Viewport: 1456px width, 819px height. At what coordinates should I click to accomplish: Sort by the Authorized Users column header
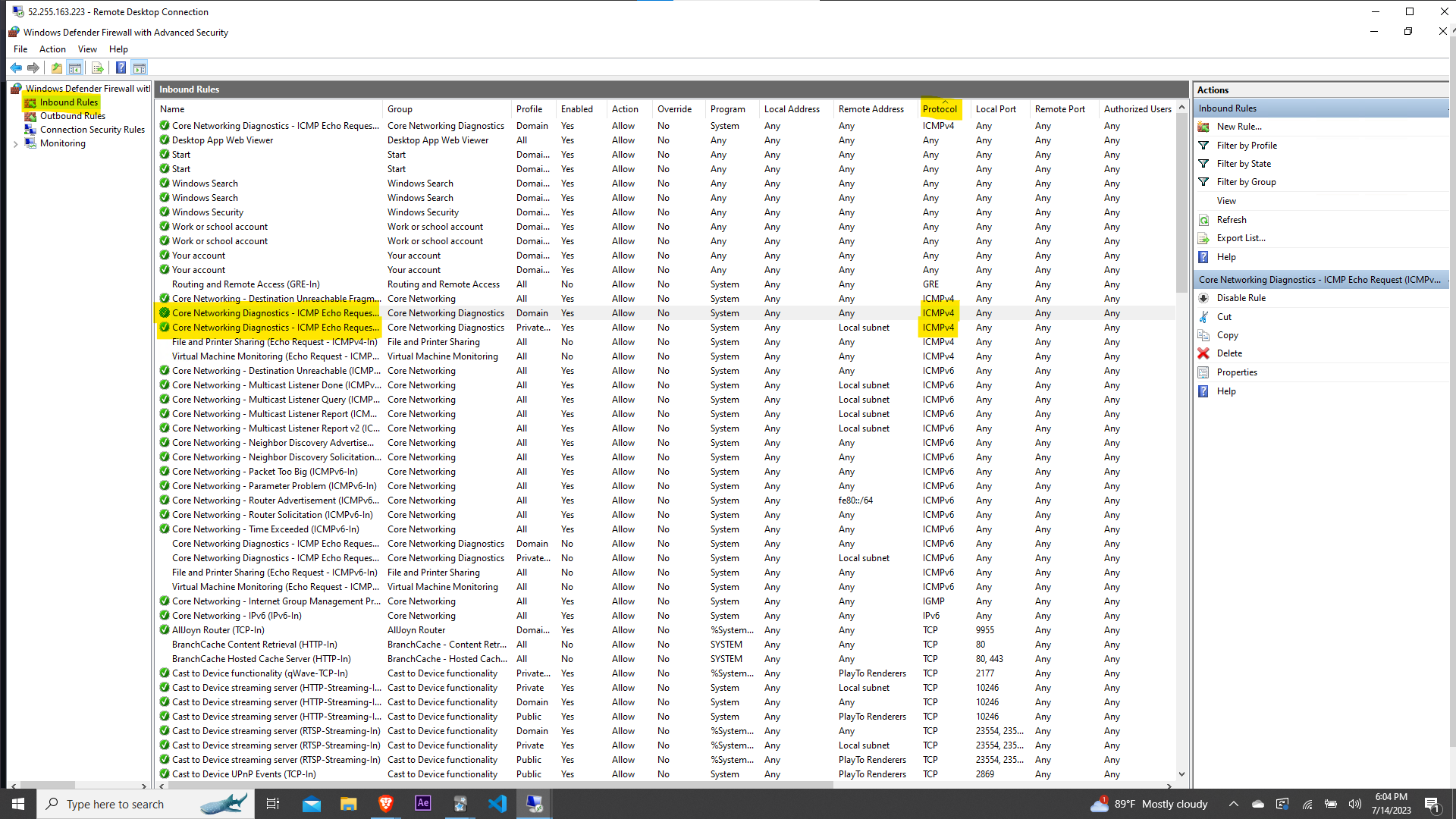(1137, 109)
